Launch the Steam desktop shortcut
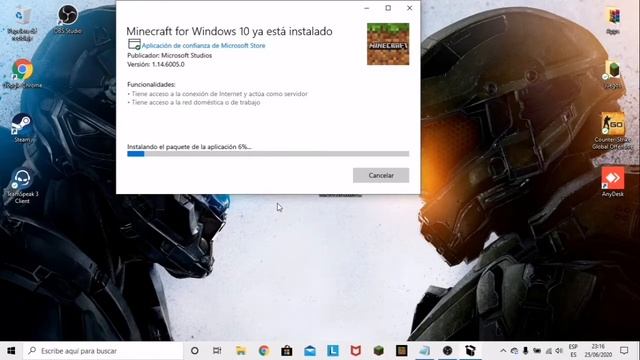 (x=22, y=128)
